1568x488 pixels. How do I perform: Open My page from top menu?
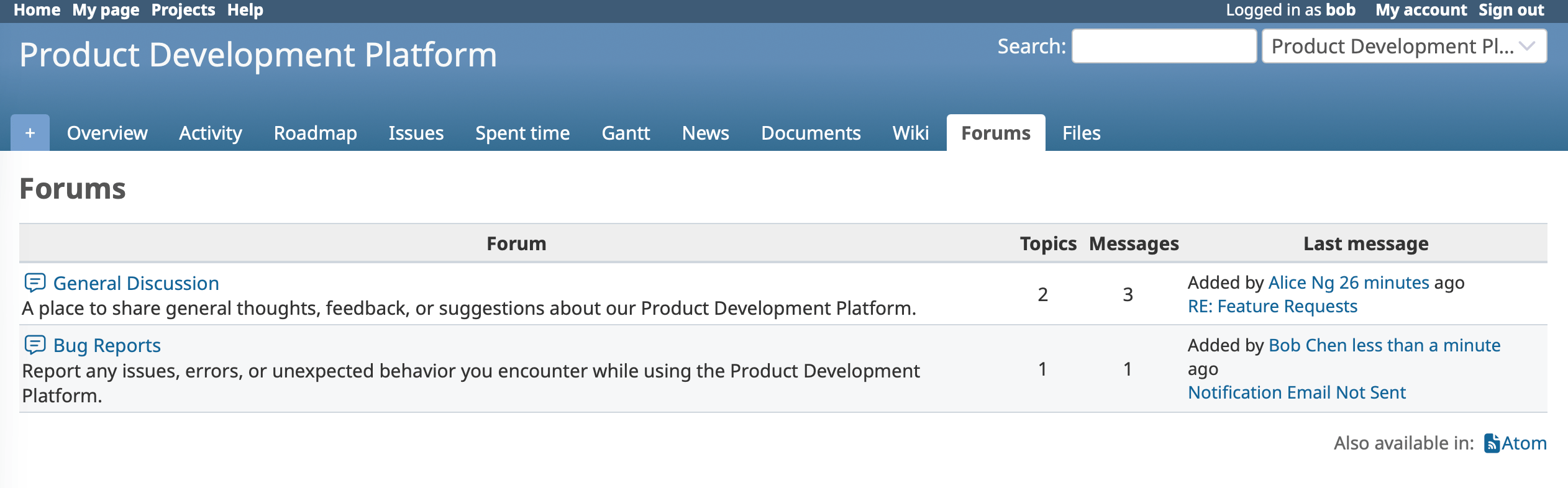(x=106, y=10)
